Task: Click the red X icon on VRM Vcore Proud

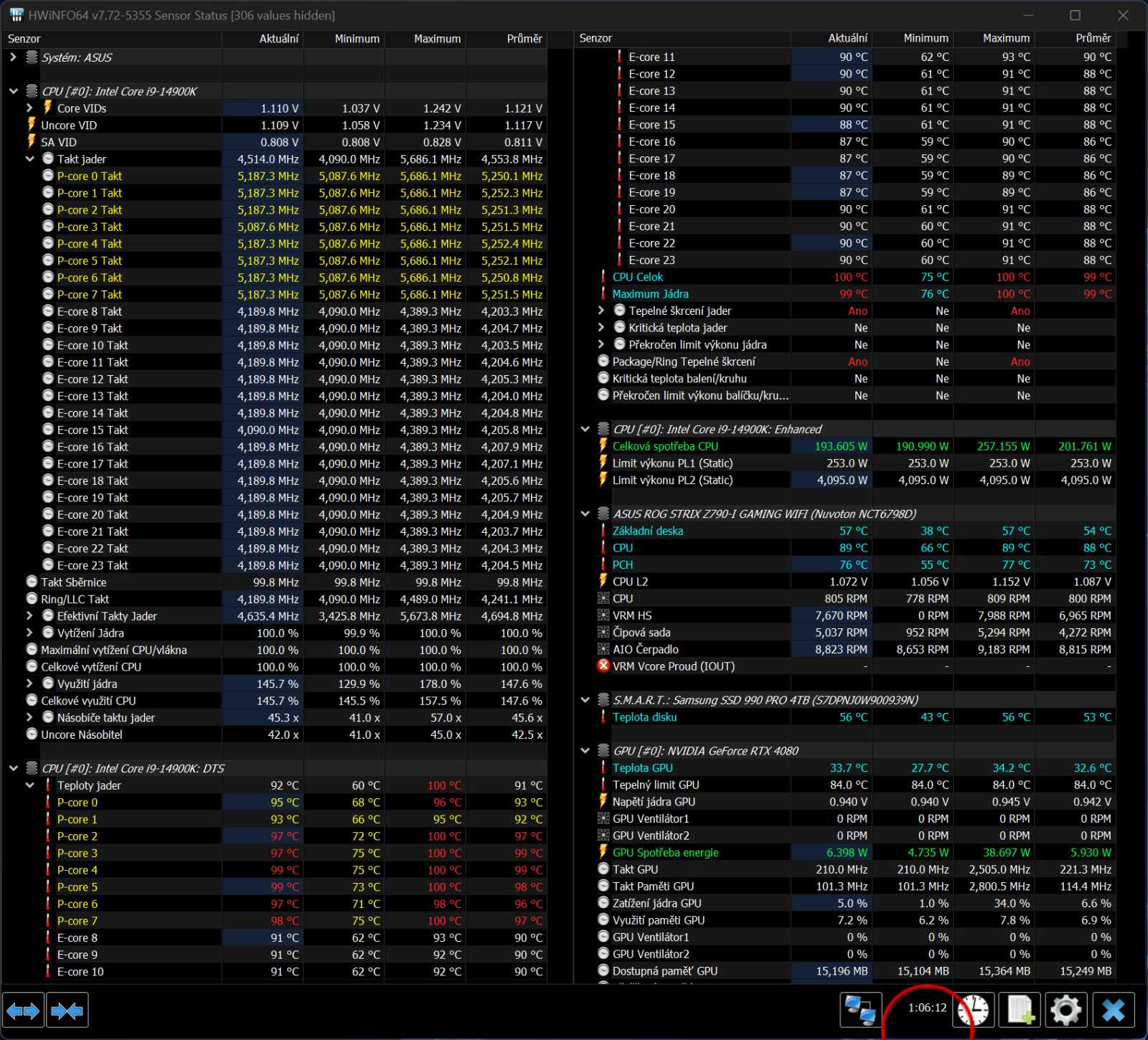Action: click(603, 666)
